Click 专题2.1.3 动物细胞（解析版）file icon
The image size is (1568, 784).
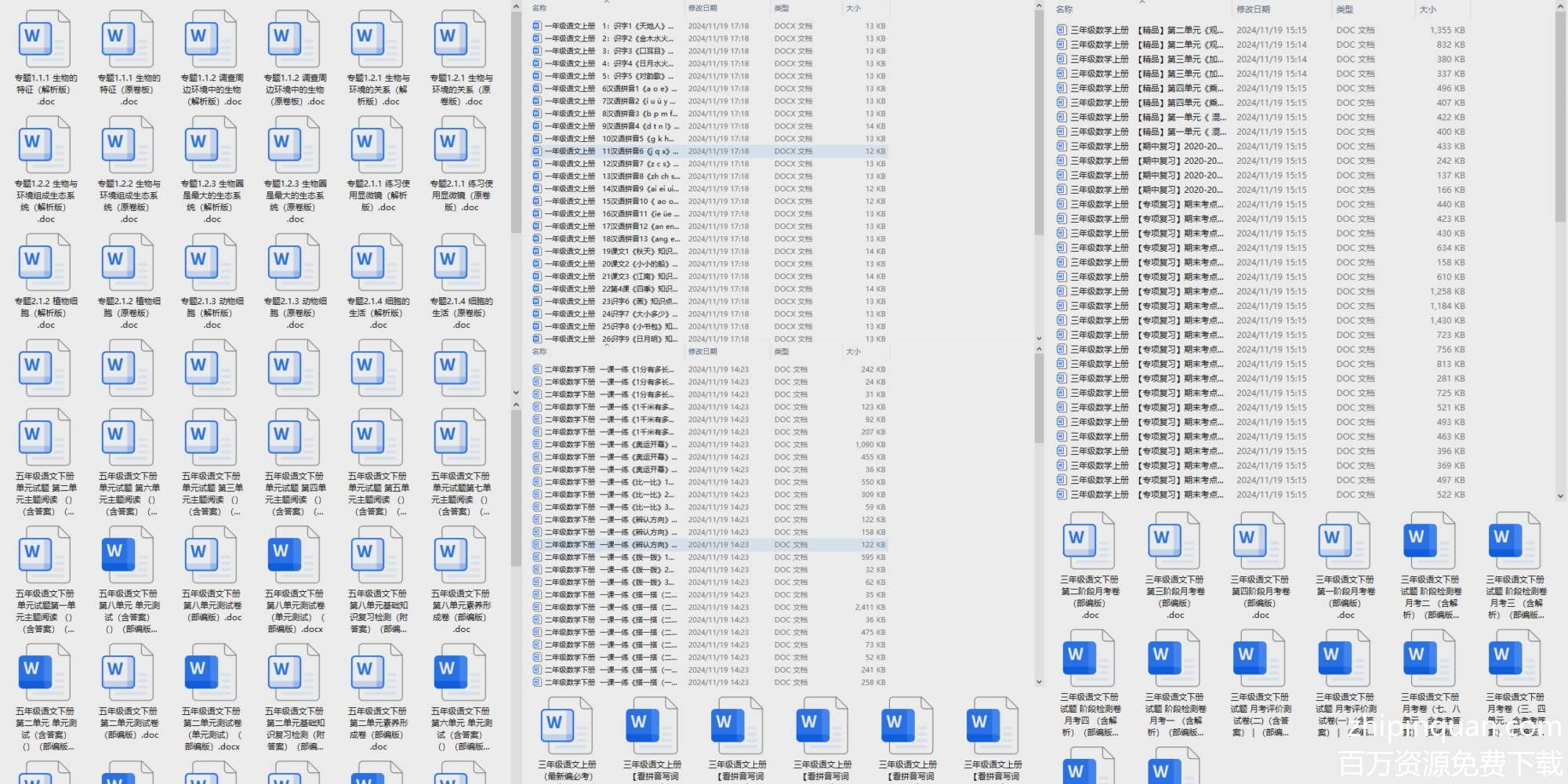coord(211,263)
